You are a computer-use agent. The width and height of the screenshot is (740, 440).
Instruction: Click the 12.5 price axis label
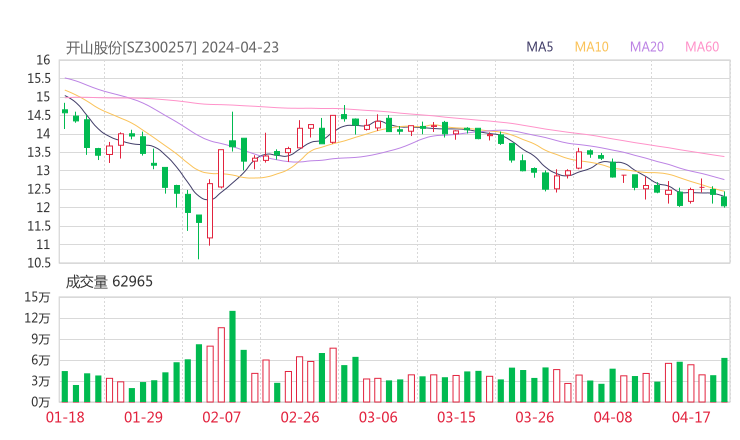click(39, 189)
